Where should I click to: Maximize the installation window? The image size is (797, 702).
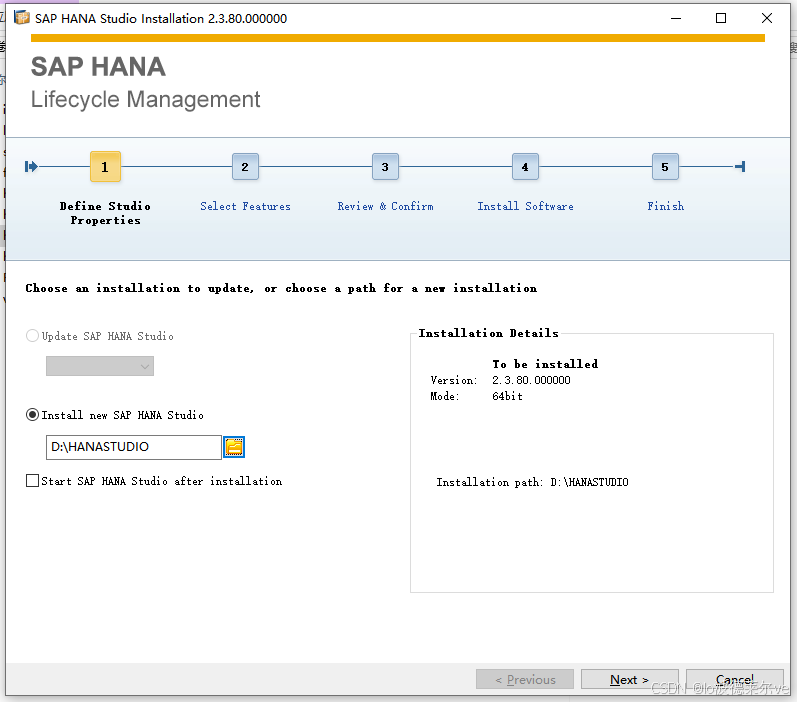pos(720,18)
